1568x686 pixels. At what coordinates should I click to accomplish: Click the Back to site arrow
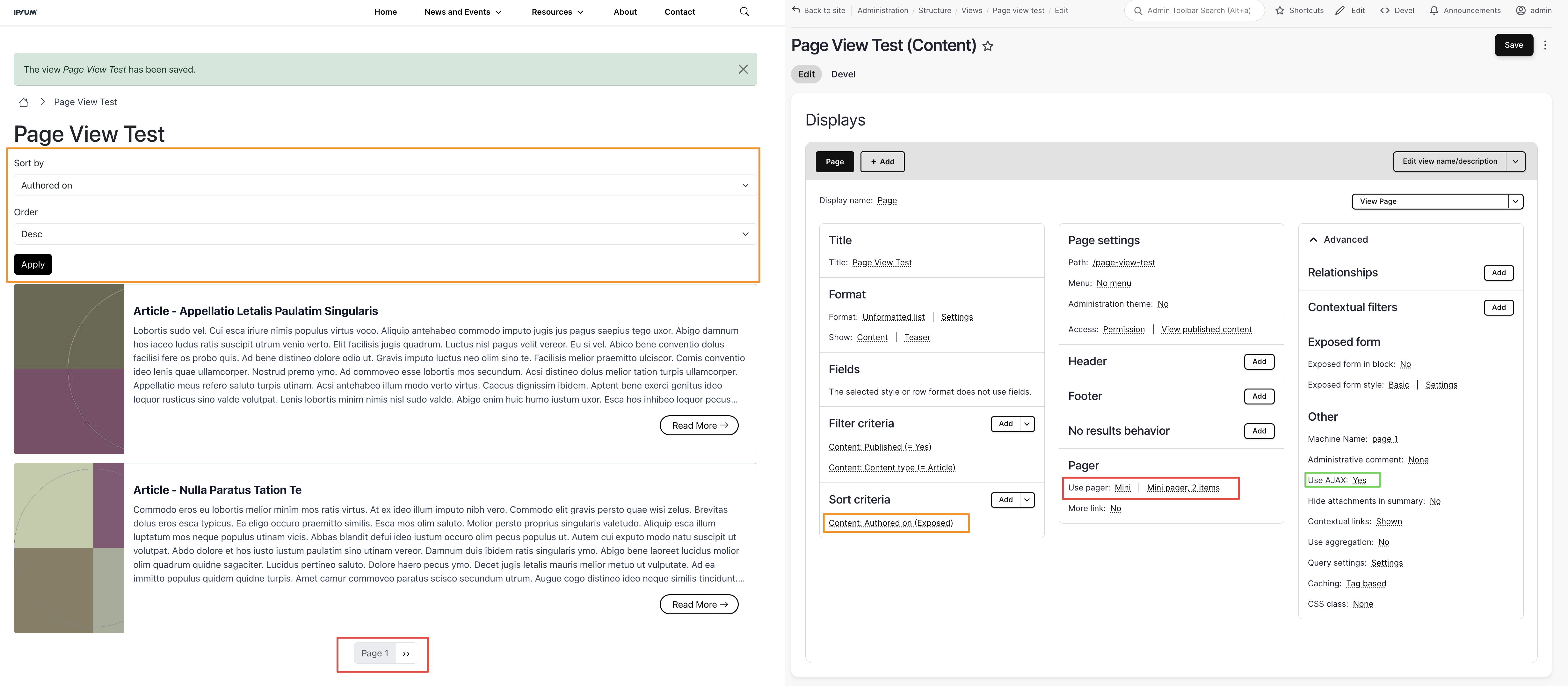coord(796,10)
